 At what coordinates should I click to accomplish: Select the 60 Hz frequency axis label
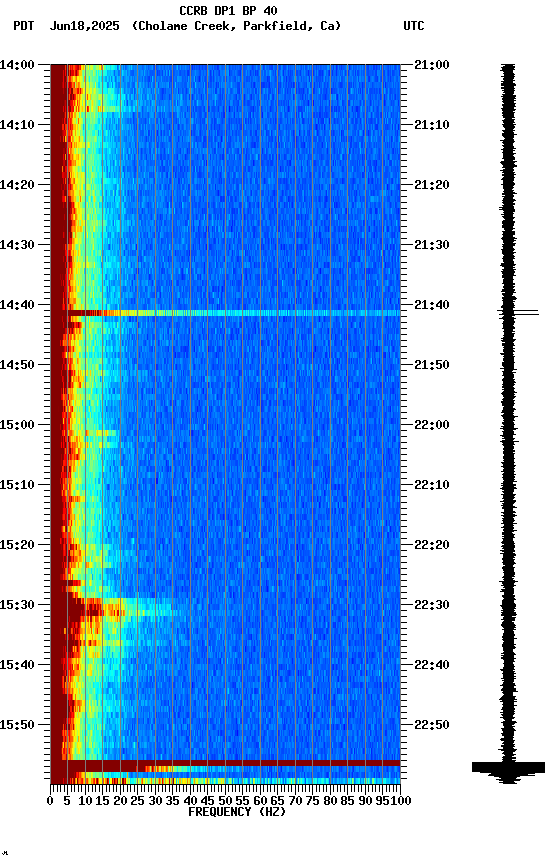(x=260, y=801)
